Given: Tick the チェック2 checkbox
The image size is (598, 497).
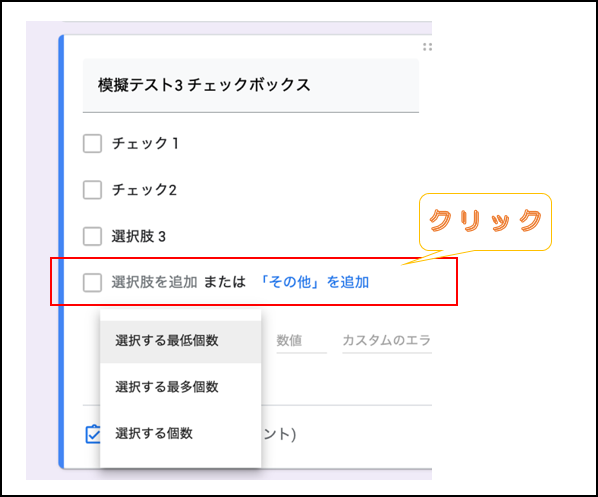Looking at the screenshot, I should (x=92, y=190).
